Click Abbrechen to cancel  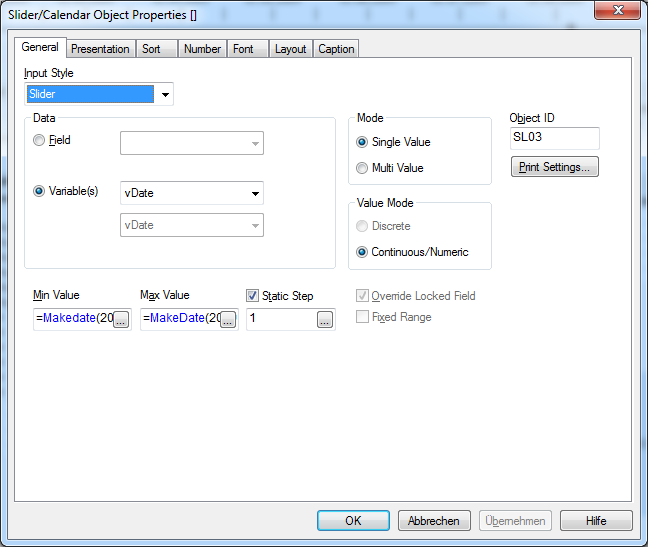click(x=434, y=521)
